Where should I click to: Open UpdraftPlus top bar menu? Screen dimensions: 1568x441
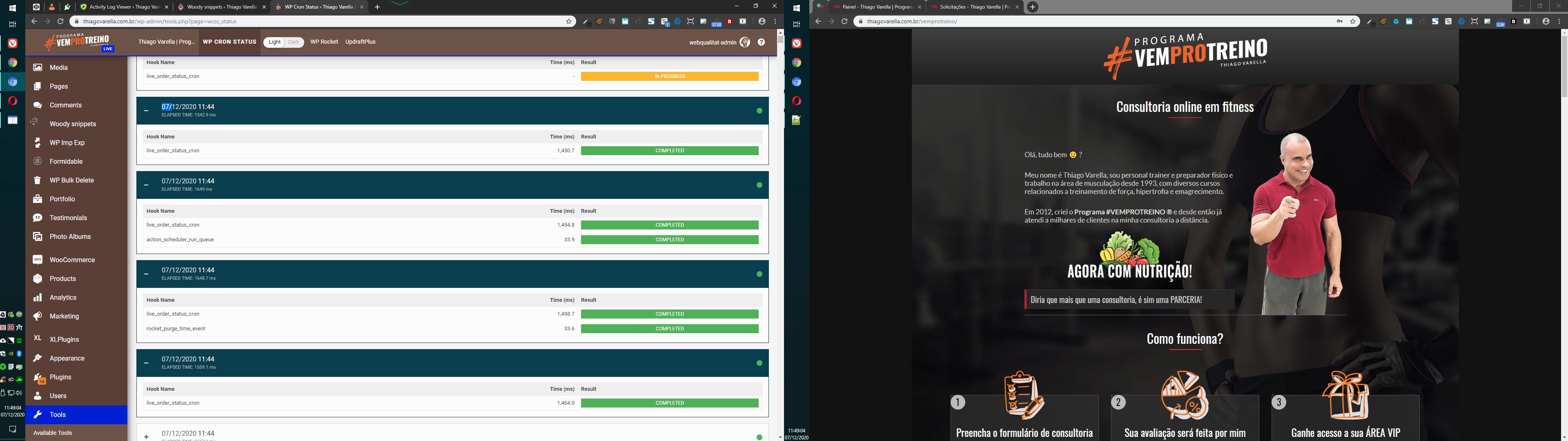(x=360, y=42)
